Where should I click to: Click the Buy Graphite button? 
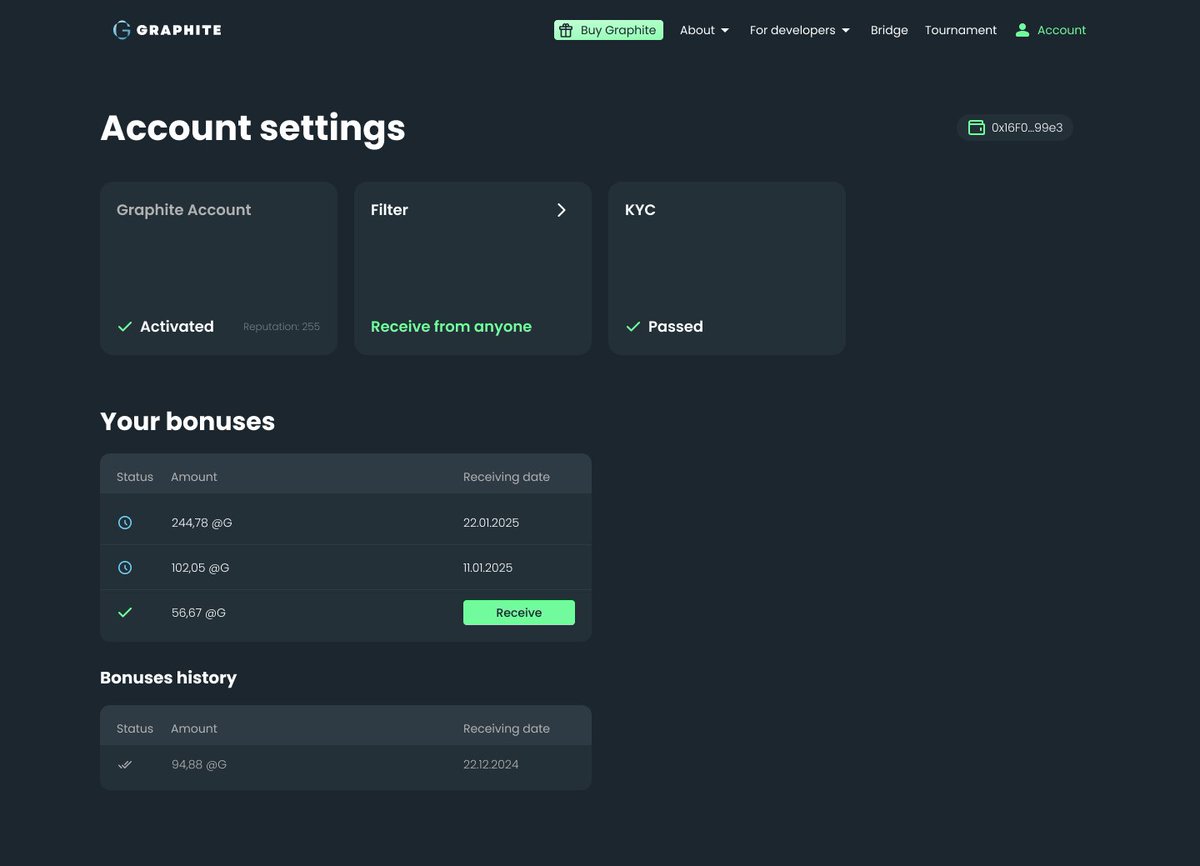[x=608, y=30]
